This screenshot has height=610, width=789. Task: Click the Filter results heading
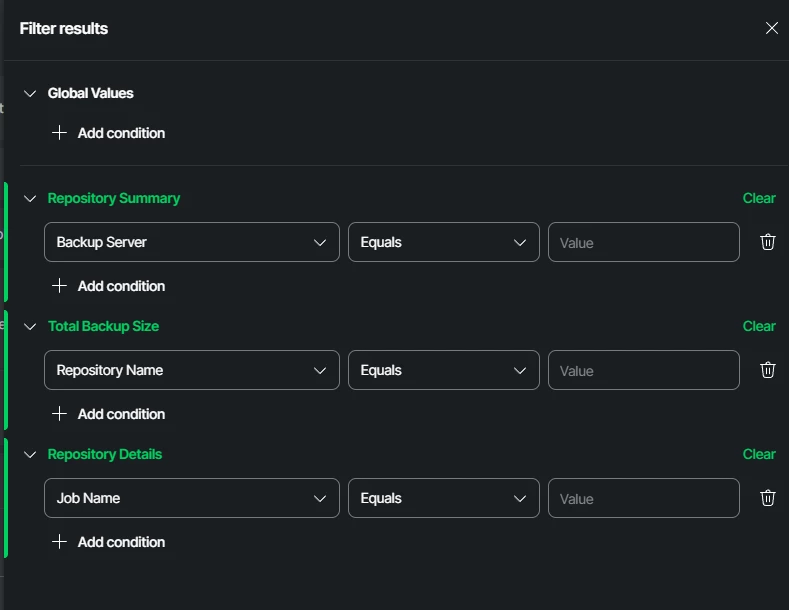[x=64, y=29]
